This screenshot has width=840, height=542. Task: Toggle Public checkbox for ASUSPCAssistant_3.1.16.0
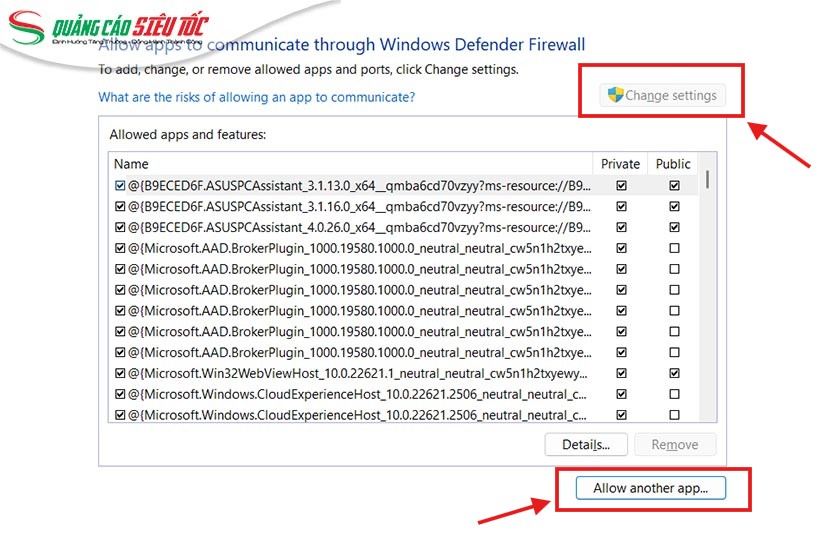tap(674, 207)
